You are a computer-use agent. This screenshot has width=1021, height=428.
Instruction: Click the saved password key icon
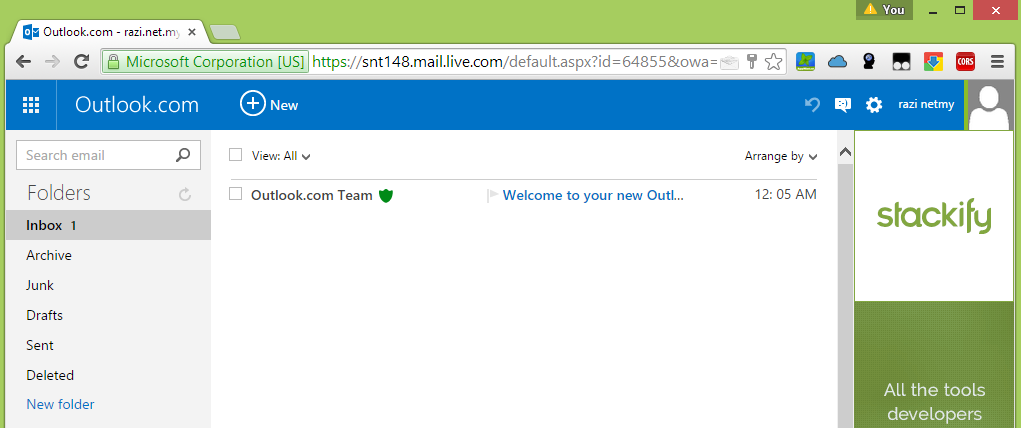point(752,62)
